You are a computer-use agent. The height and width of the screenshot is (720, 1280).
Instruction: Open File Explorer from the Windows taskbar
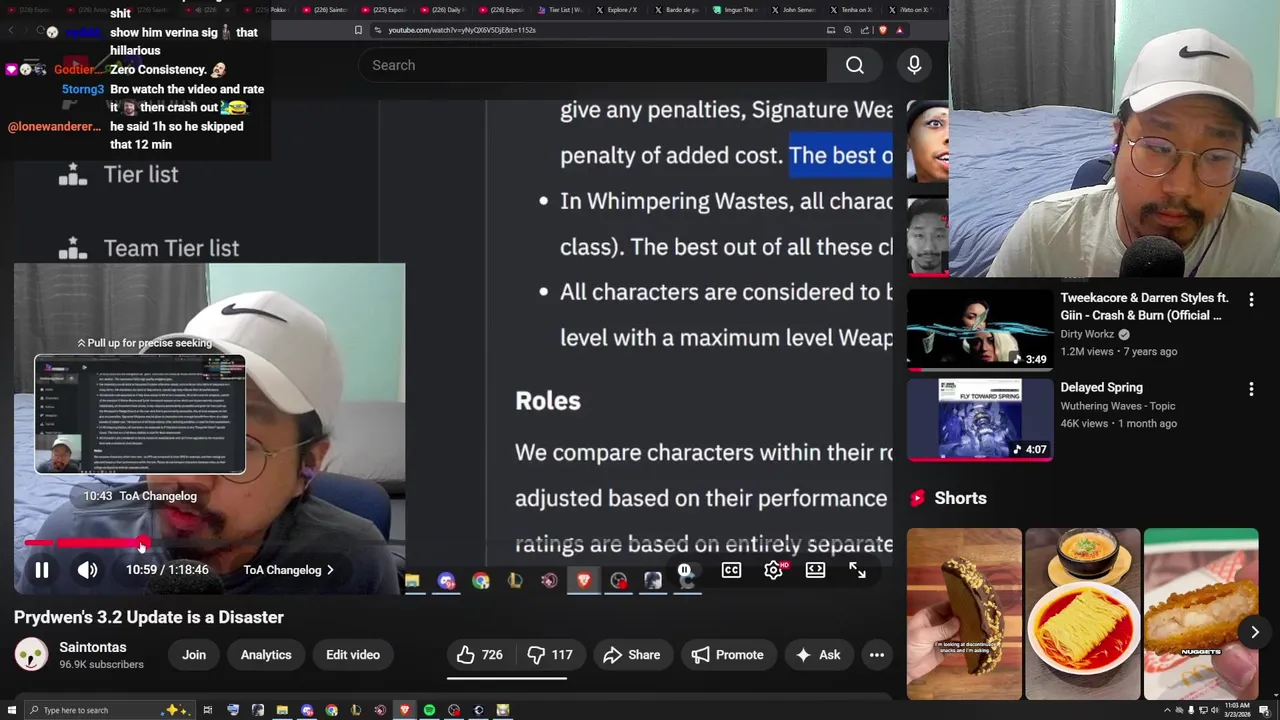coord(282,710)
